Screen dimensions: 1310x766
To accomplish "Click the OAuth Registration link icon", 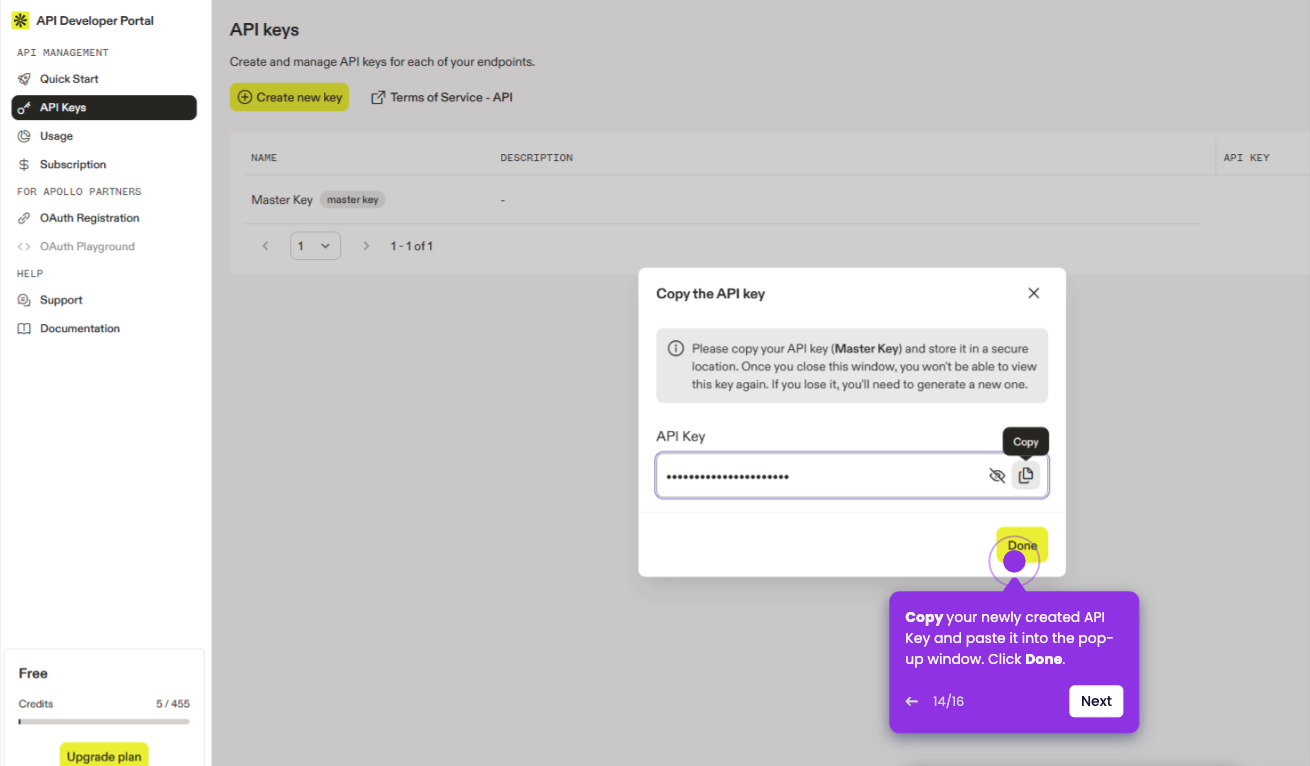I will coord(24,218).
